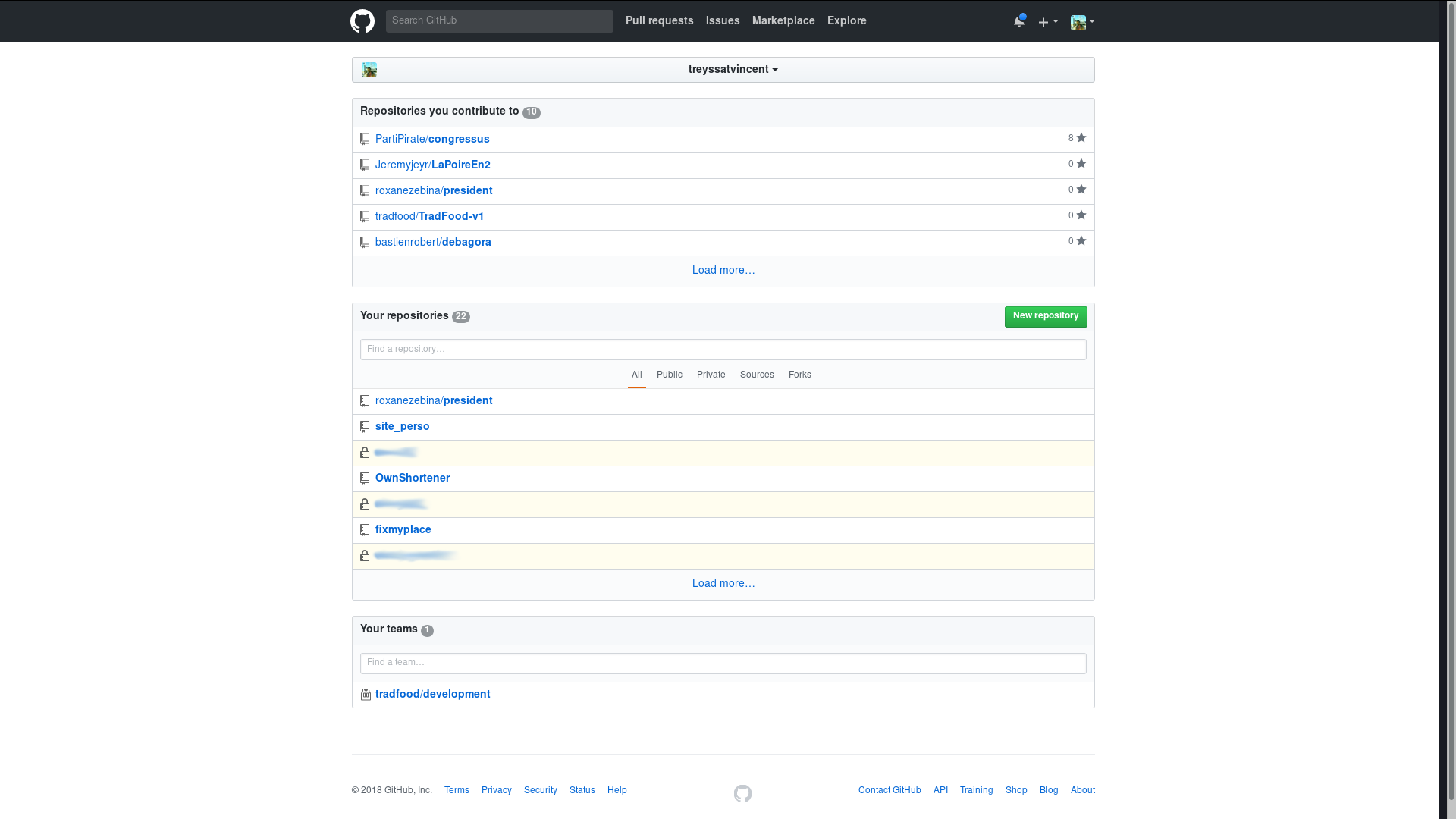This screenshot has width=1456, height=819.
Task: Click the footer GitHub mark icon
Action: (x=742, y=793)
